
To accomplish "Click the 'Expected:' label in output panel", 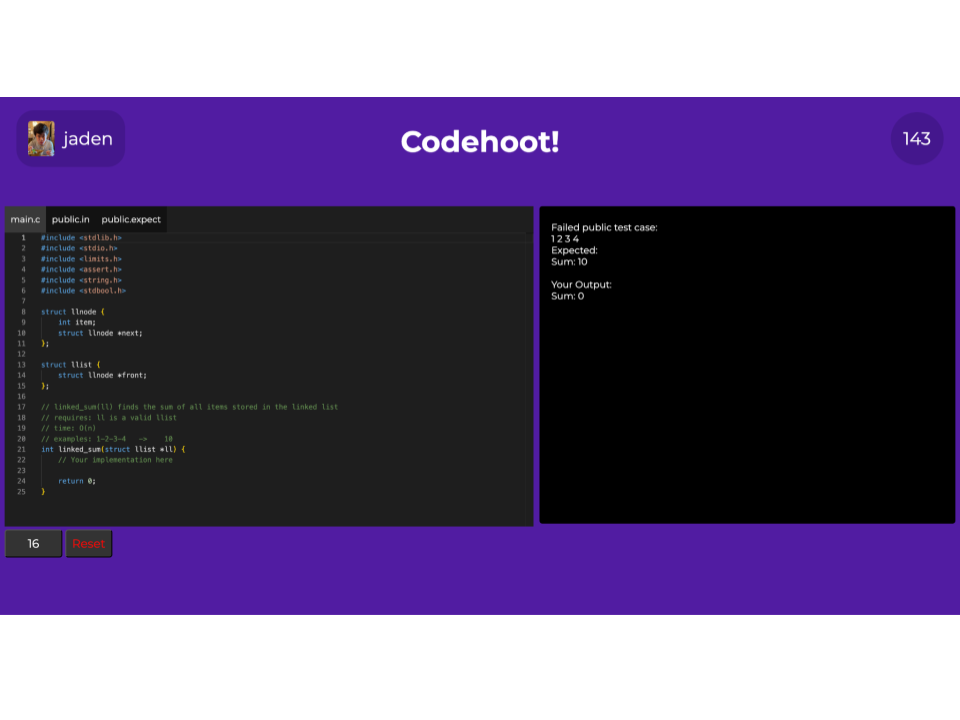I will pos(574,251).
